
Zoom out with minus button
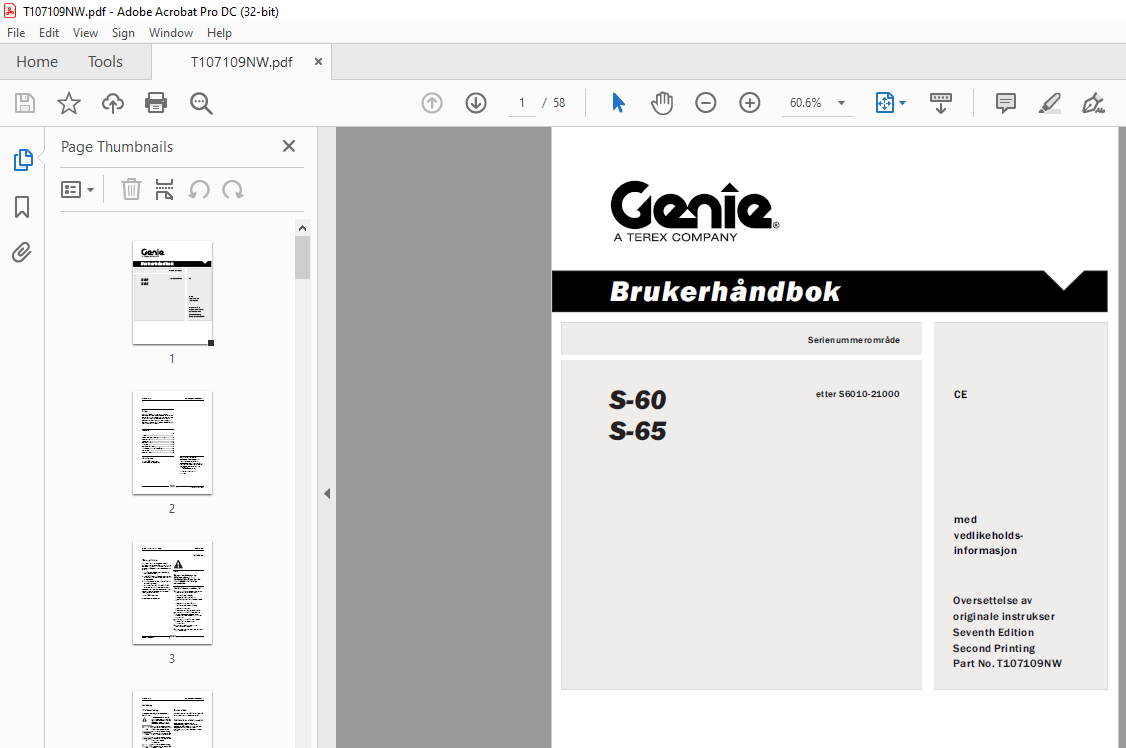coord(706,103)
